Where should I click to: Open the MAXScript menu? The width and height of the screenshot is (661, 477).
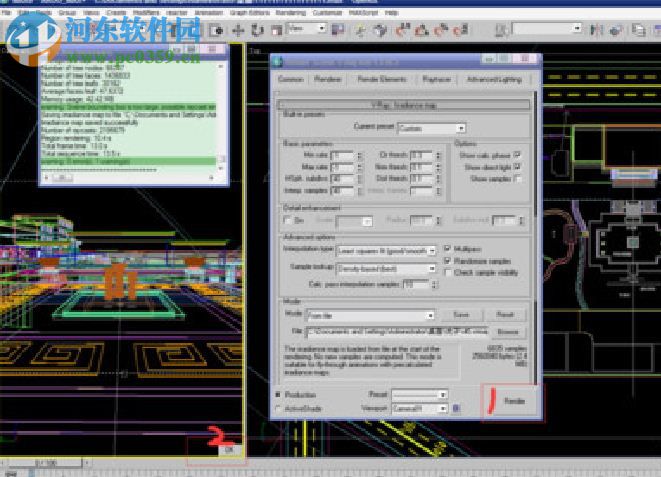pyautogui.click(x=363, y=13)
